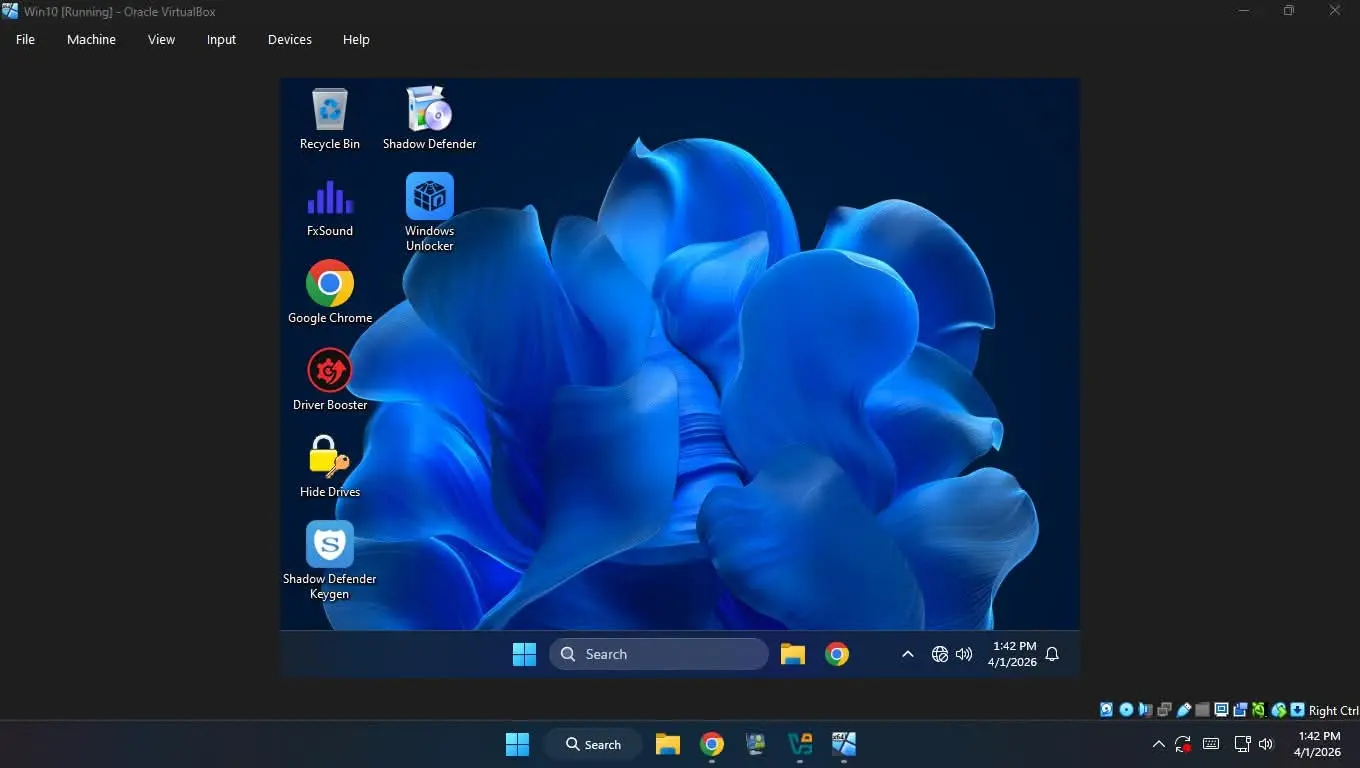
Task: Open the Help menu
Action: 356,40
